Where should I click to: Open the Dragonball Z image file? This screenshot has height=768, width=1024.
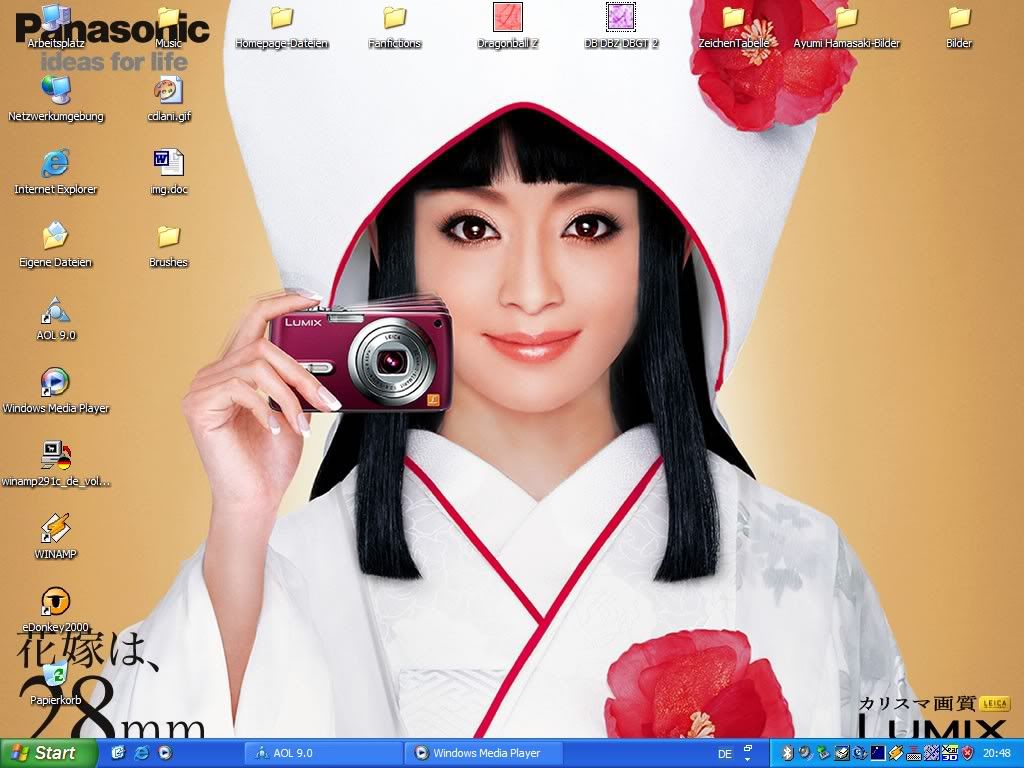click(x=507, y=26)
